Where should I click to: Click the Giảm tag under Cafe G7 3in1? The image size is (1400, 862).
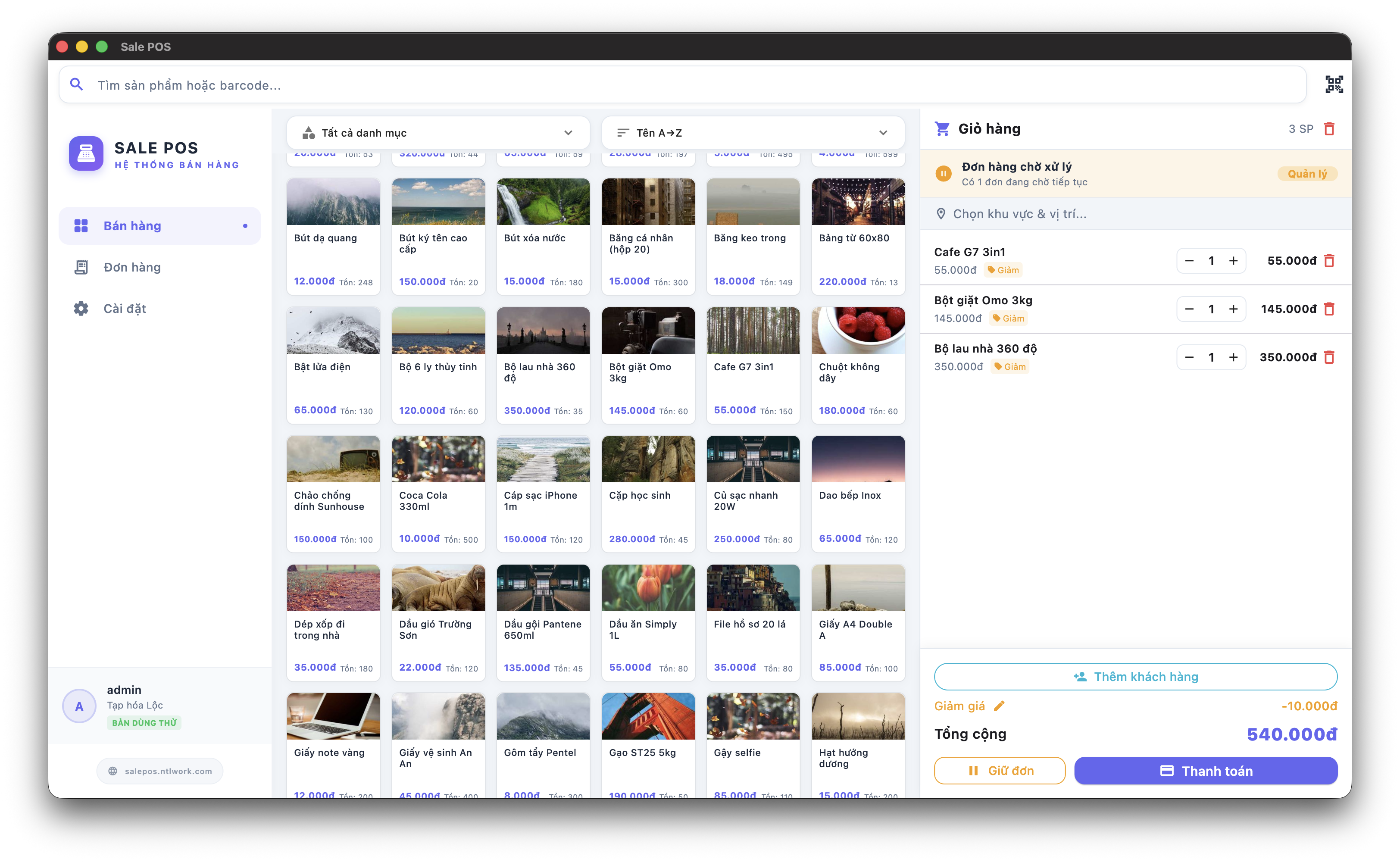click(1003, 270)
